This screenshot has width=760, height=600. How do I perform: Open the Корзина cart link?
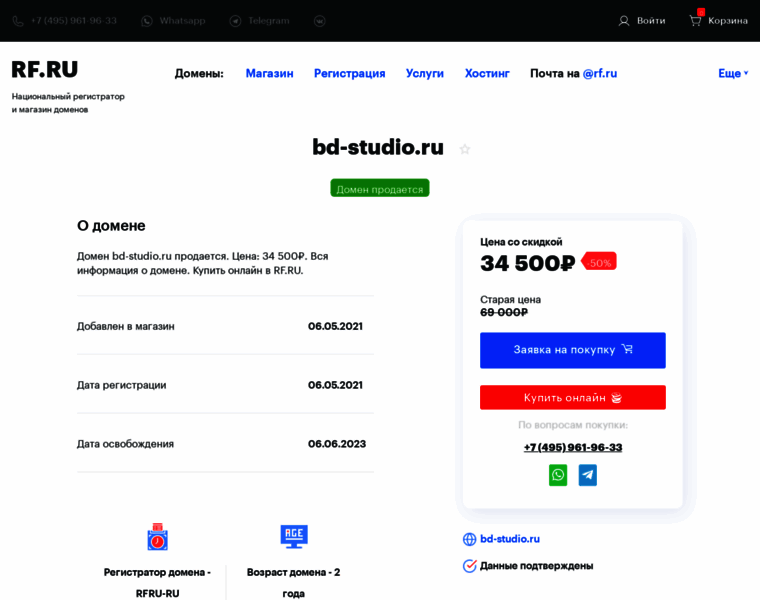pyautogui.click(x=728, y=21)
